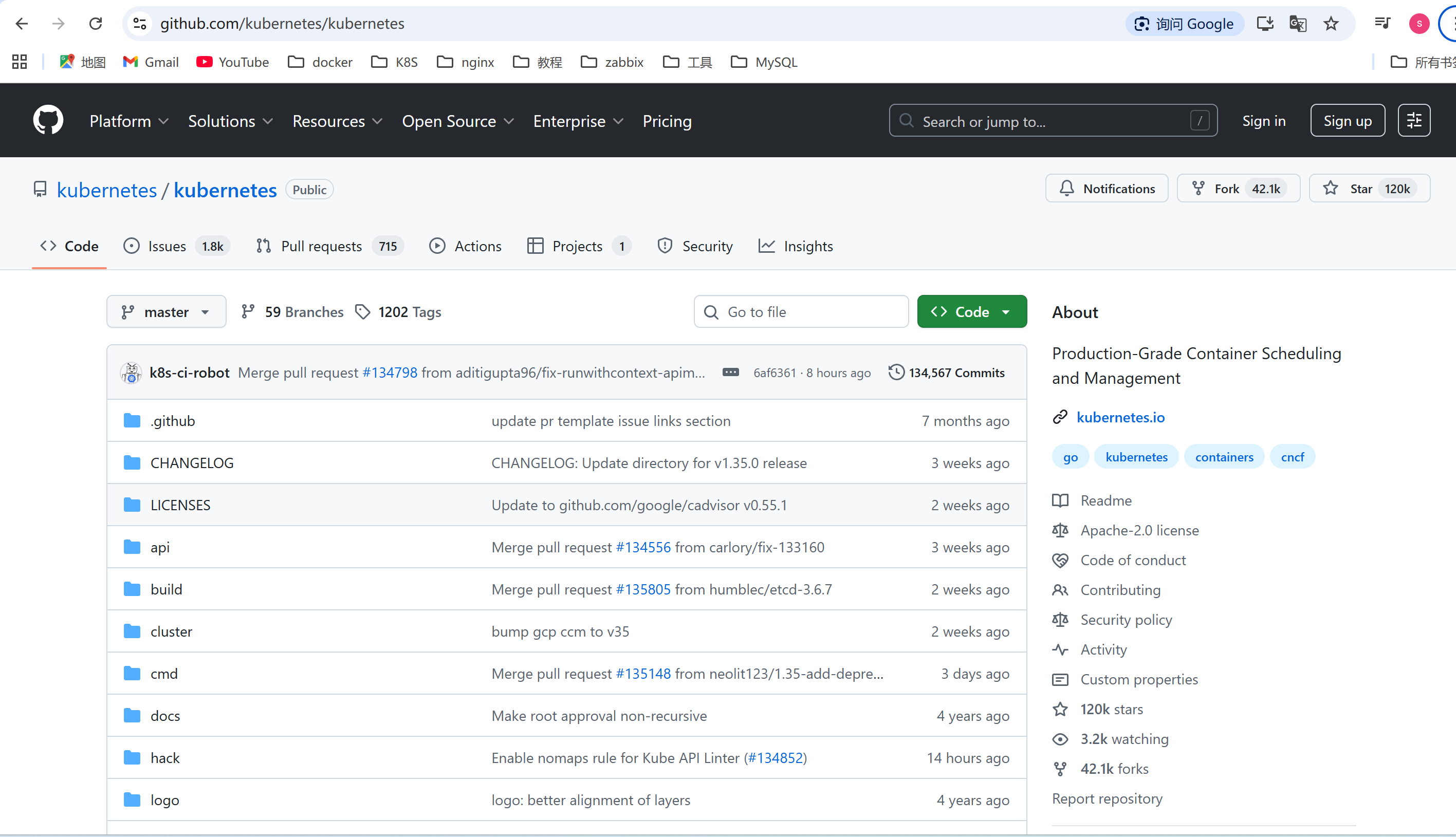Open the kubernetes.io website link
This screenshot has width=1456, height=837.
[1120, 417]
